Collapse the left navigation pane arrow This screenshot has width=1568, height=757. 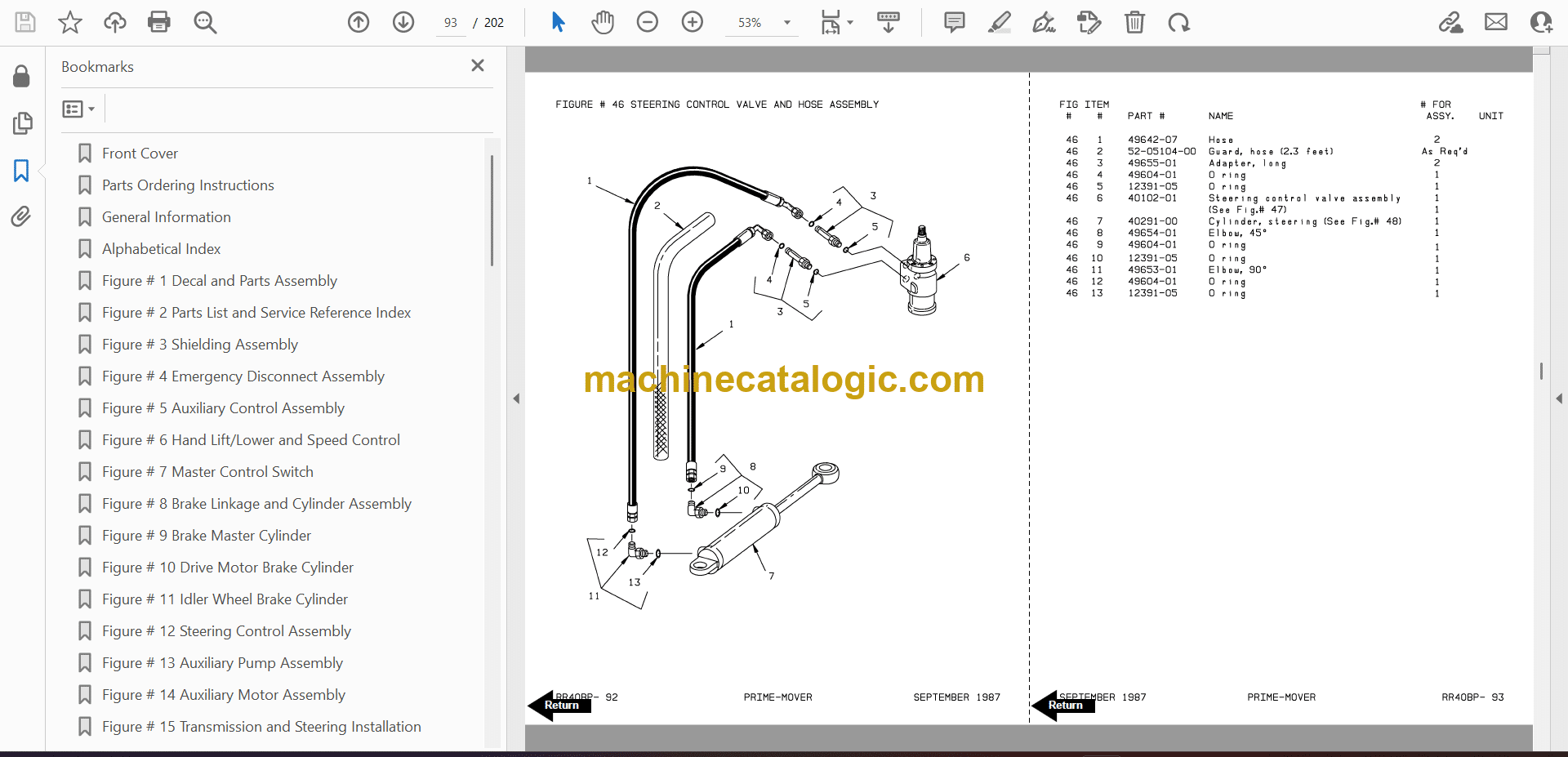[516, 399]
